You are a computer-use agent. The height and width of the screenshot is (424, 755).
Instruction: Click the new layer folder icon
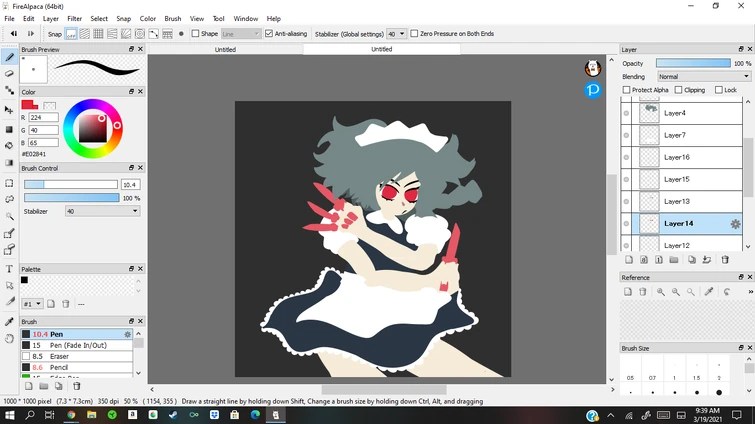pyautogui.click(x=674, y=260)
